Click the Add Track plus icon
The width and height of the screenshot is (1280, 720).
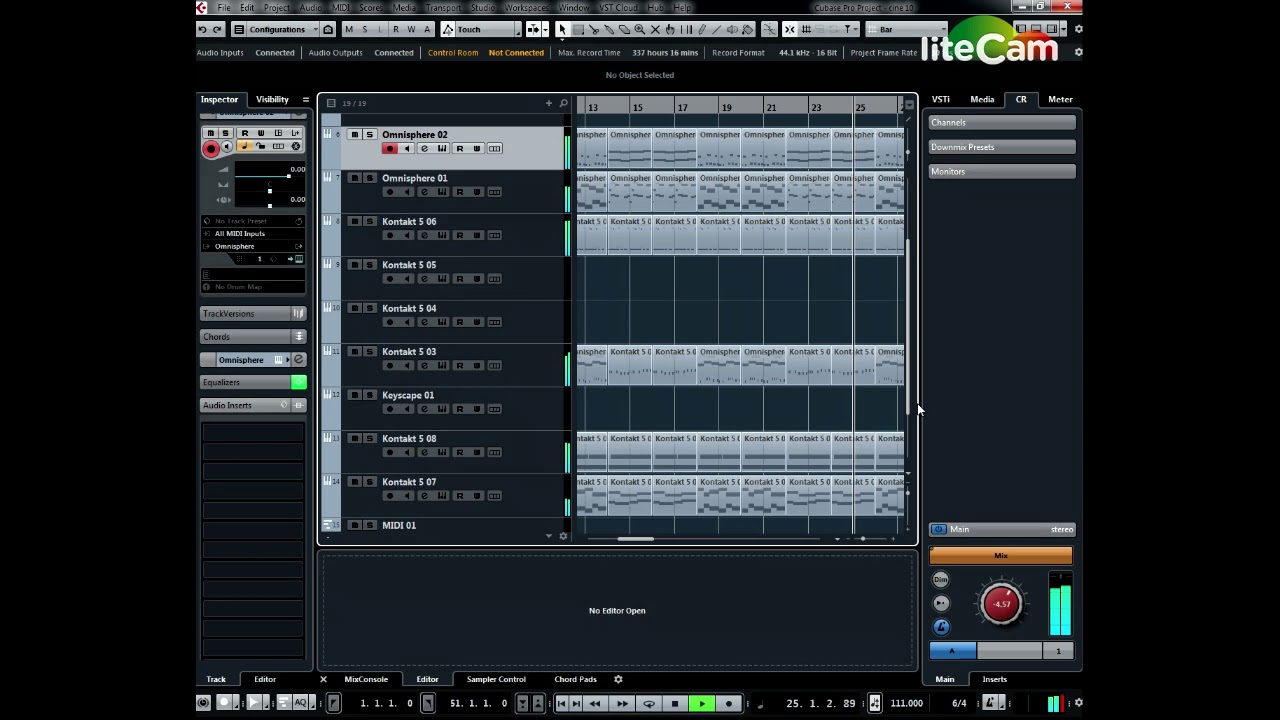[548, 103]
